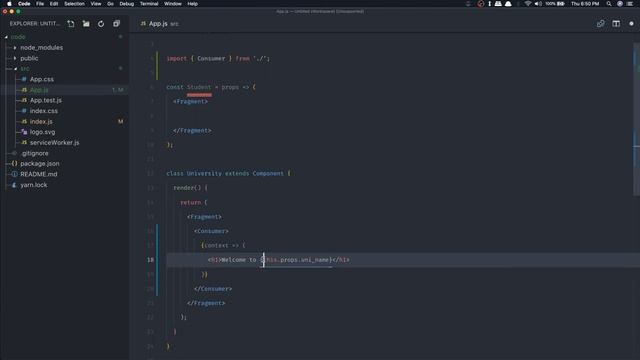Open README.md in the file tree
Viewport: 640px width, 360px height.
tap(38, 174)
